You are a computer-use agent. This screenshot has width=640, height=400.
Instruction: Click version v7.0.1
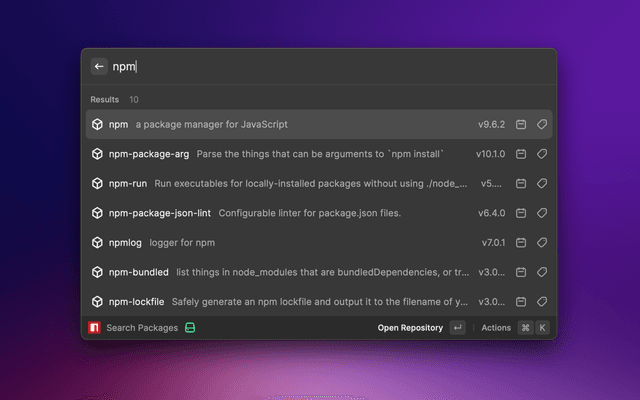tap(493, 243)
